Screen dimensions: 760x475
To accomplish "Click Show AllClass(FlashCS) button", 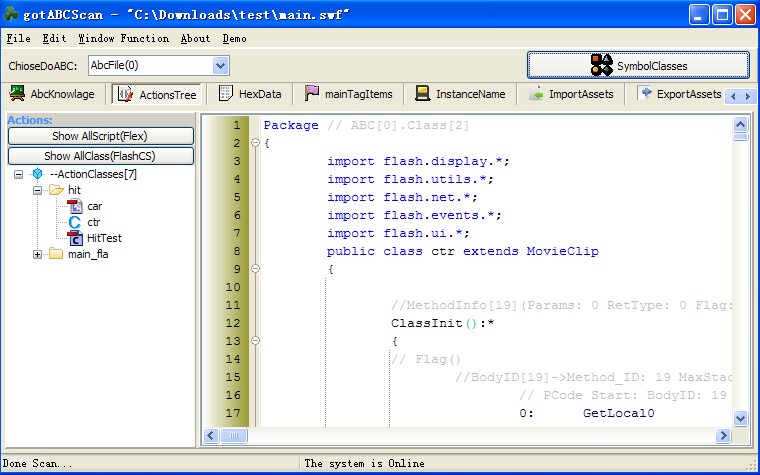I will 100,156.
